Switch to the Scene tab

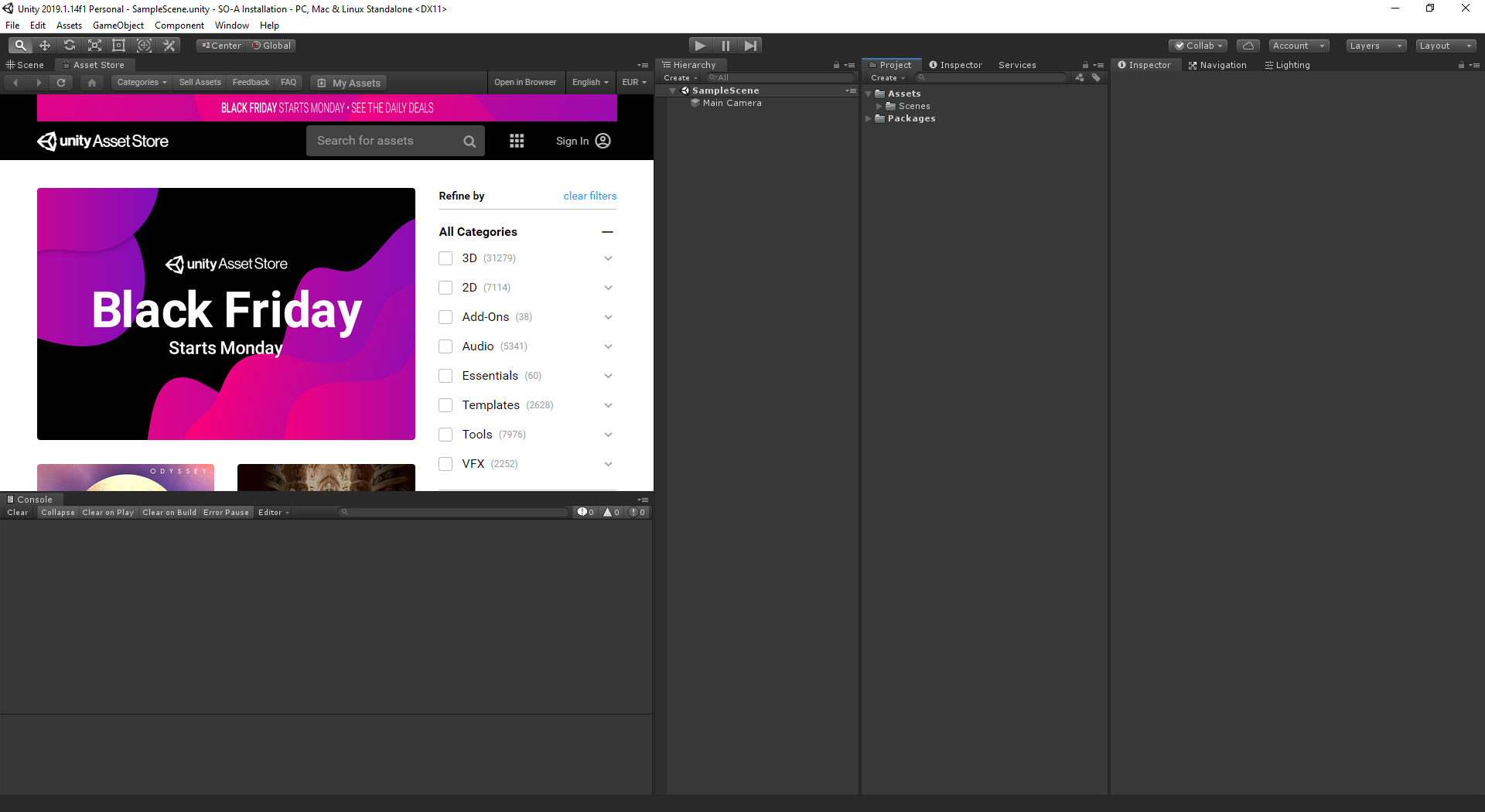(26, 65)
